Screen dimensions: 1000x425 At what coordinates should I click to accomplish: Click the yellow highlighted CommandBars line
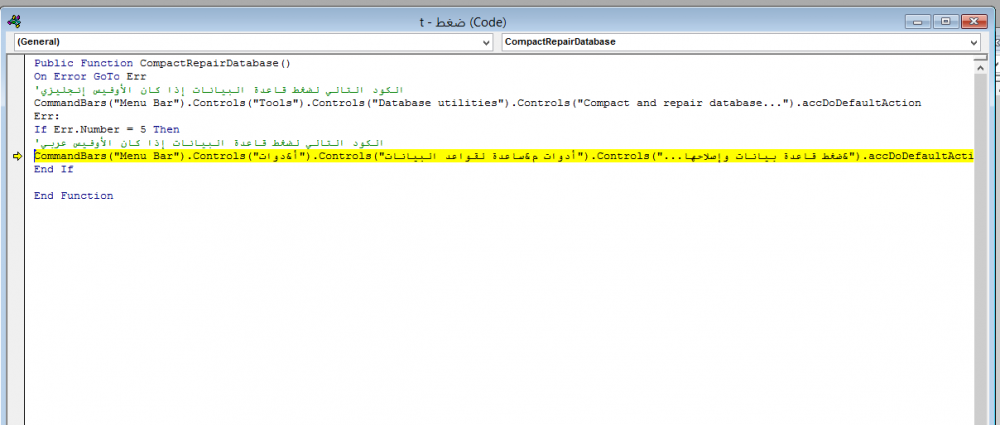tap(500, 157)
